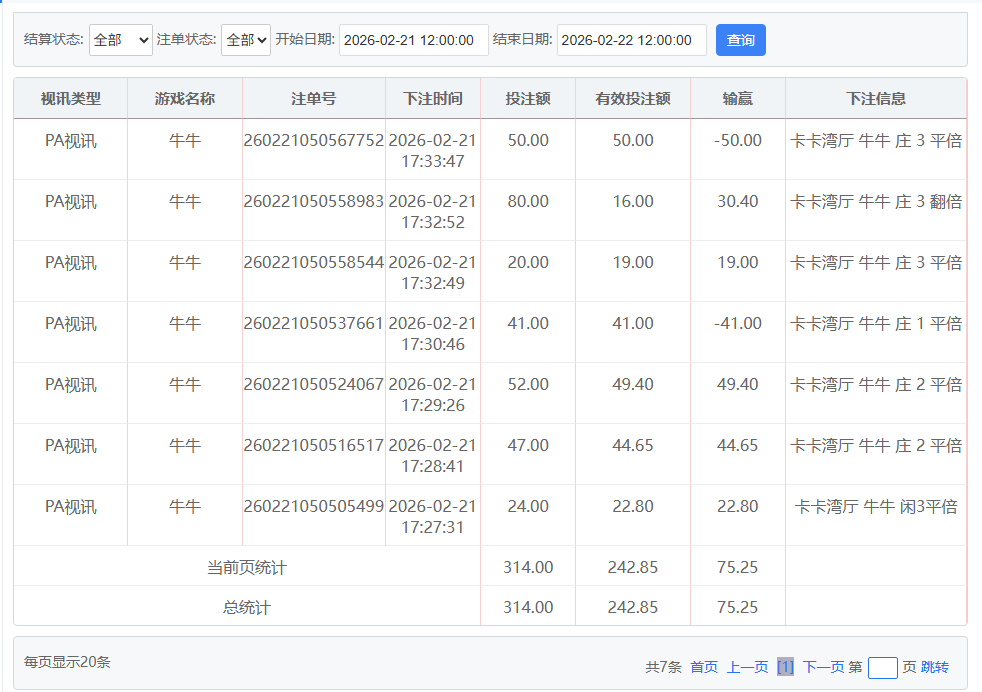Open the 注单状态 dropdown
The height and width of the screenshot is (692, 982).
245,40
